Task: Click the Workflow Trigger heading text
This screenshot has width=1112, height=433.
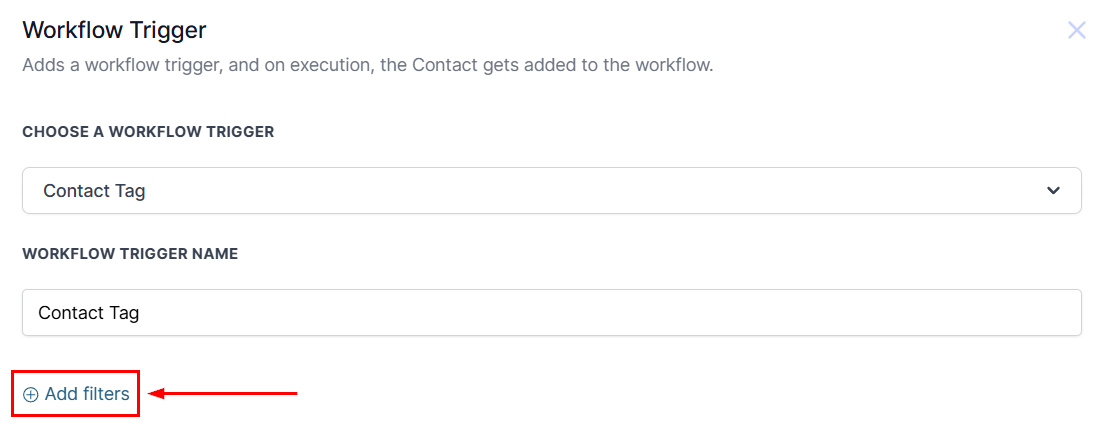Action: [114, 30]
